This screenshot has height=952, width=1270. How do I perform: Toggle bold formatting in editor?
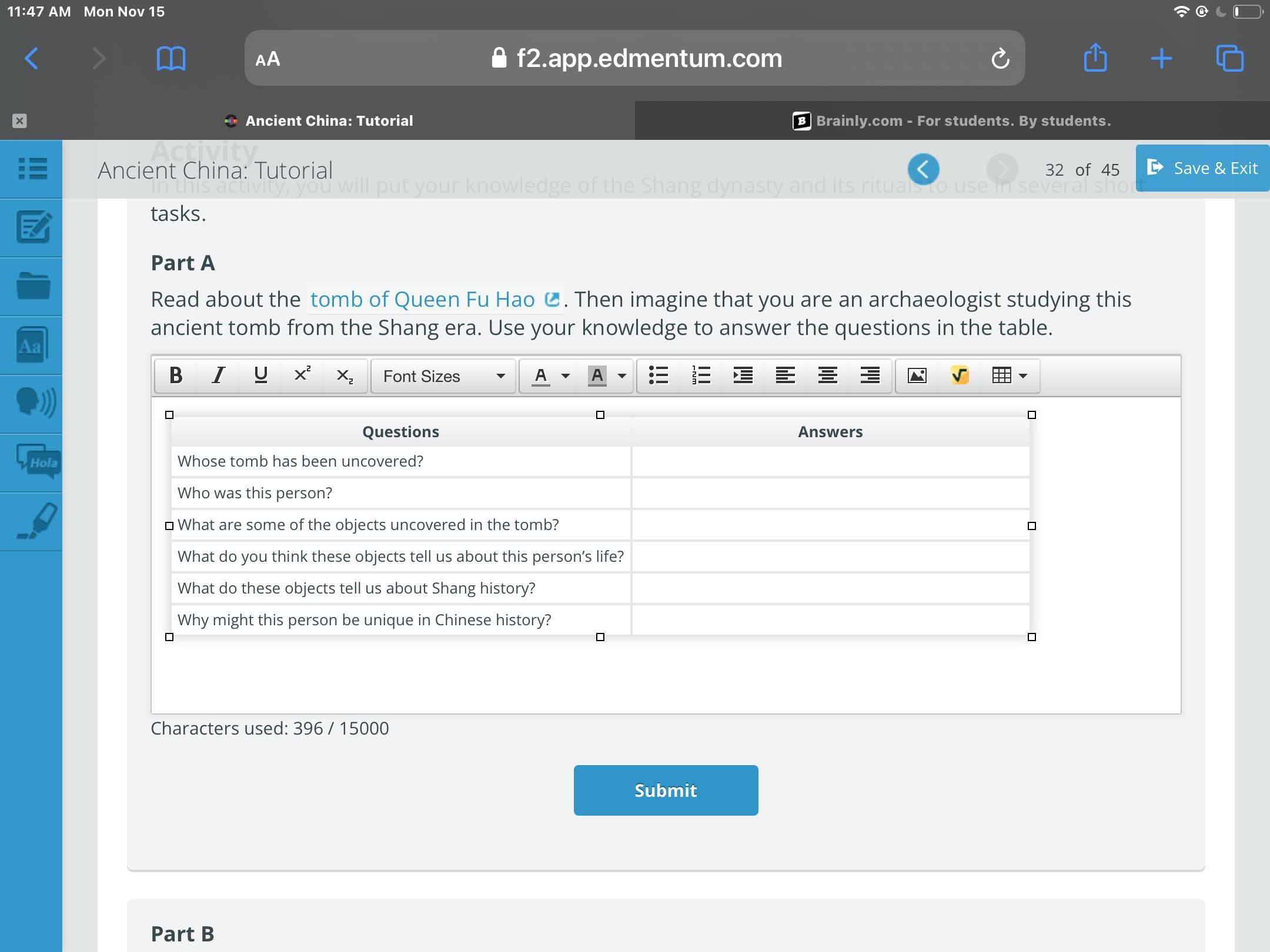coord(175,376)
